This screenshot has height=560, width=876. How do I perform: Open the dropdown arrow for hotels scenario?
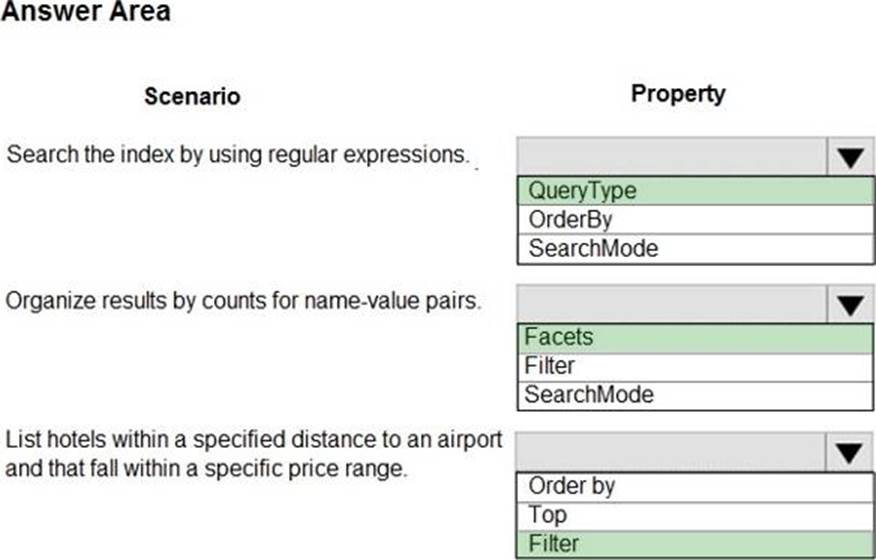click(x=850, y=453)
